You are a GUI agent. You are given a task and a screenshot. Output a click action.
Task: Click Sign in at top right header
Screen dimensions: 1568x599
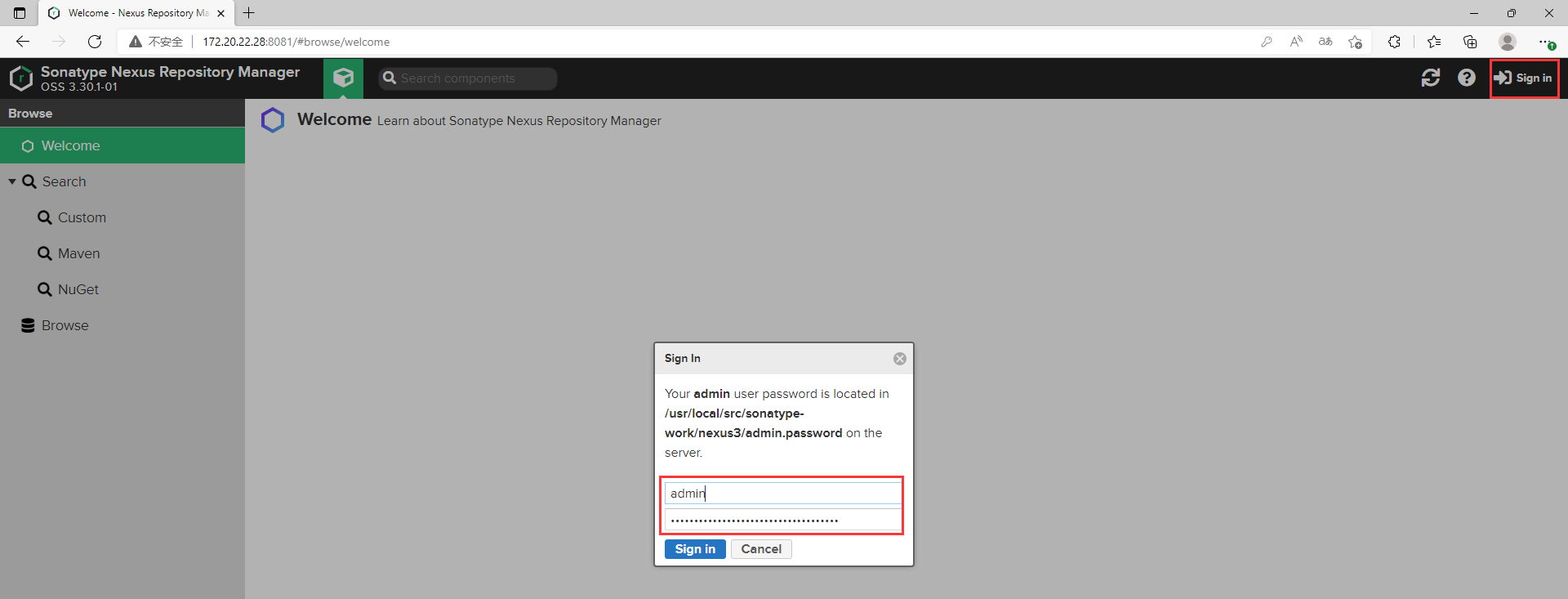click(1524, 78)
